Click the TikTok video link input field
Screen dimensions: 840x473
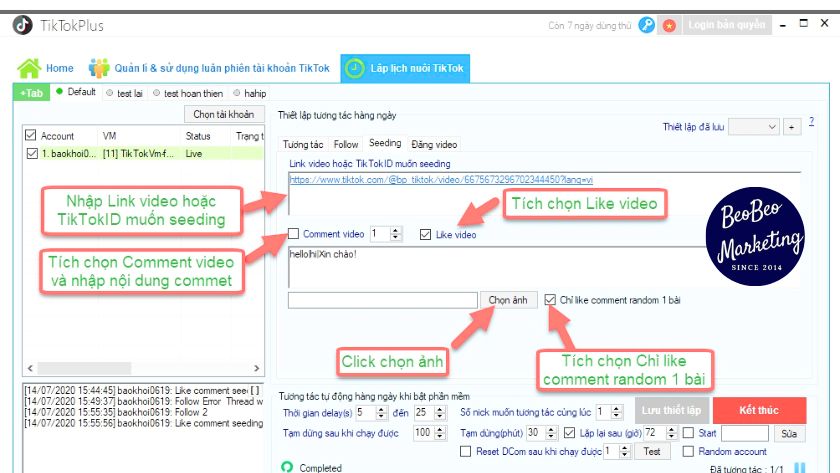pyautogui.click(x=540, y=186)
